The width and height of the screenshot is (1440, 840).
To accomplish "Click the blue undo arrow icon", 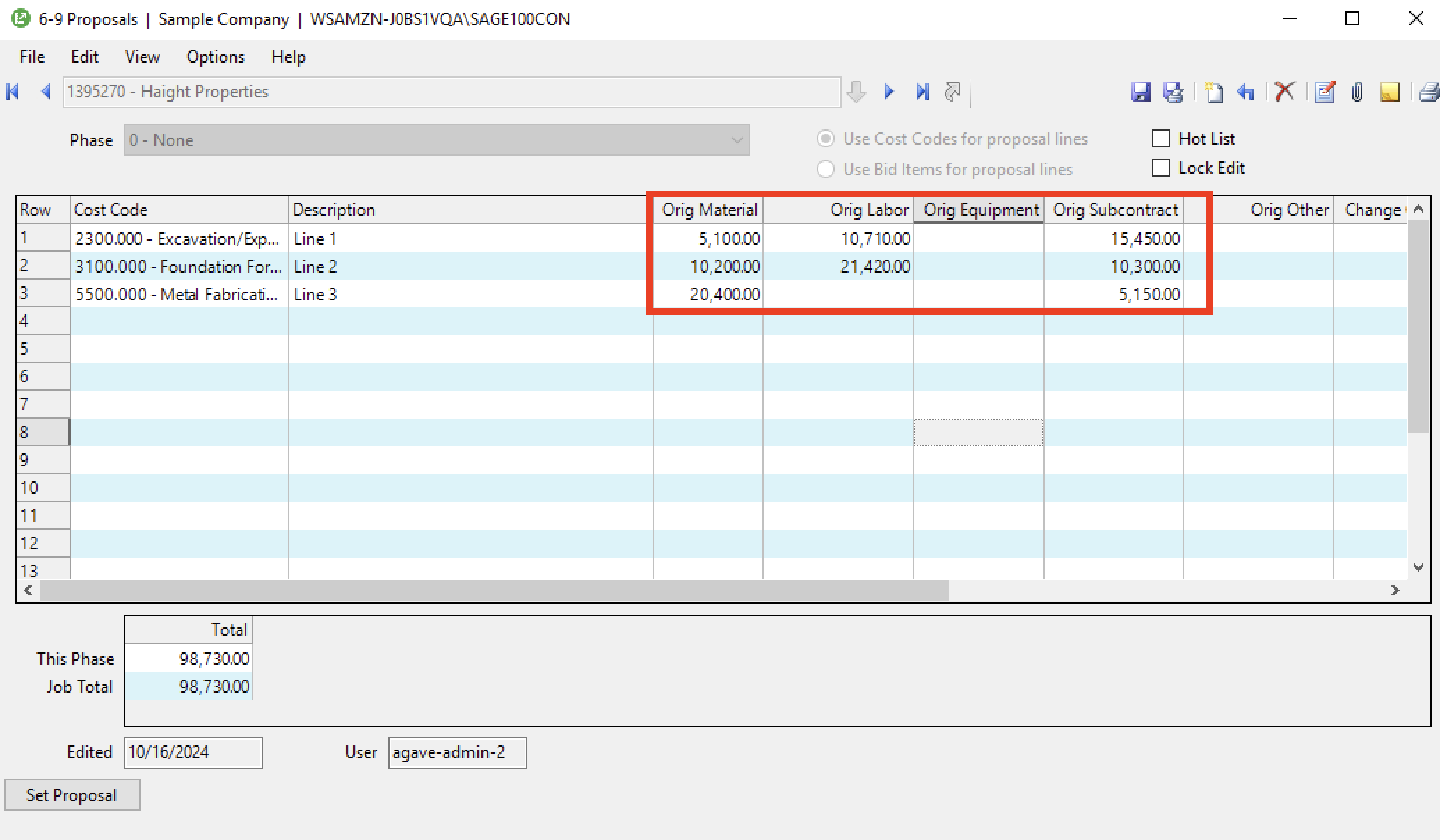I will 1246,92.
